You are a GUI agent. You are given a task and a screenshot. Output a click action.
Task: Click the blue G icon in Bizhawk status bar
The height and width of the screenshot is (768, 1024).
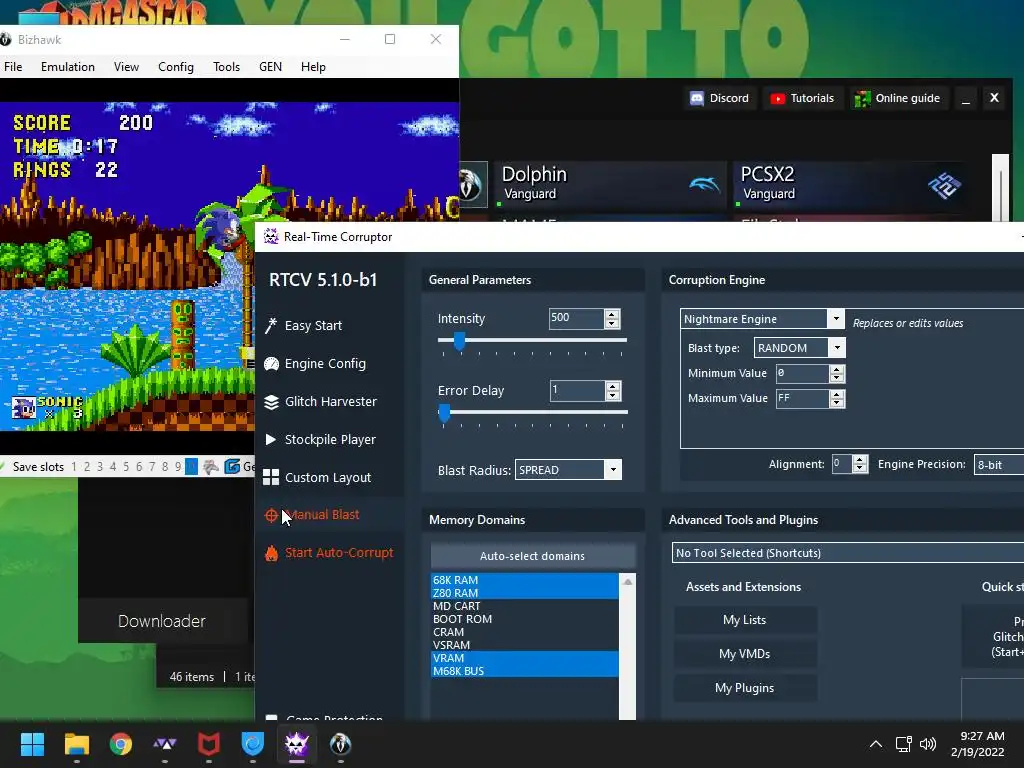pos(232,466)
